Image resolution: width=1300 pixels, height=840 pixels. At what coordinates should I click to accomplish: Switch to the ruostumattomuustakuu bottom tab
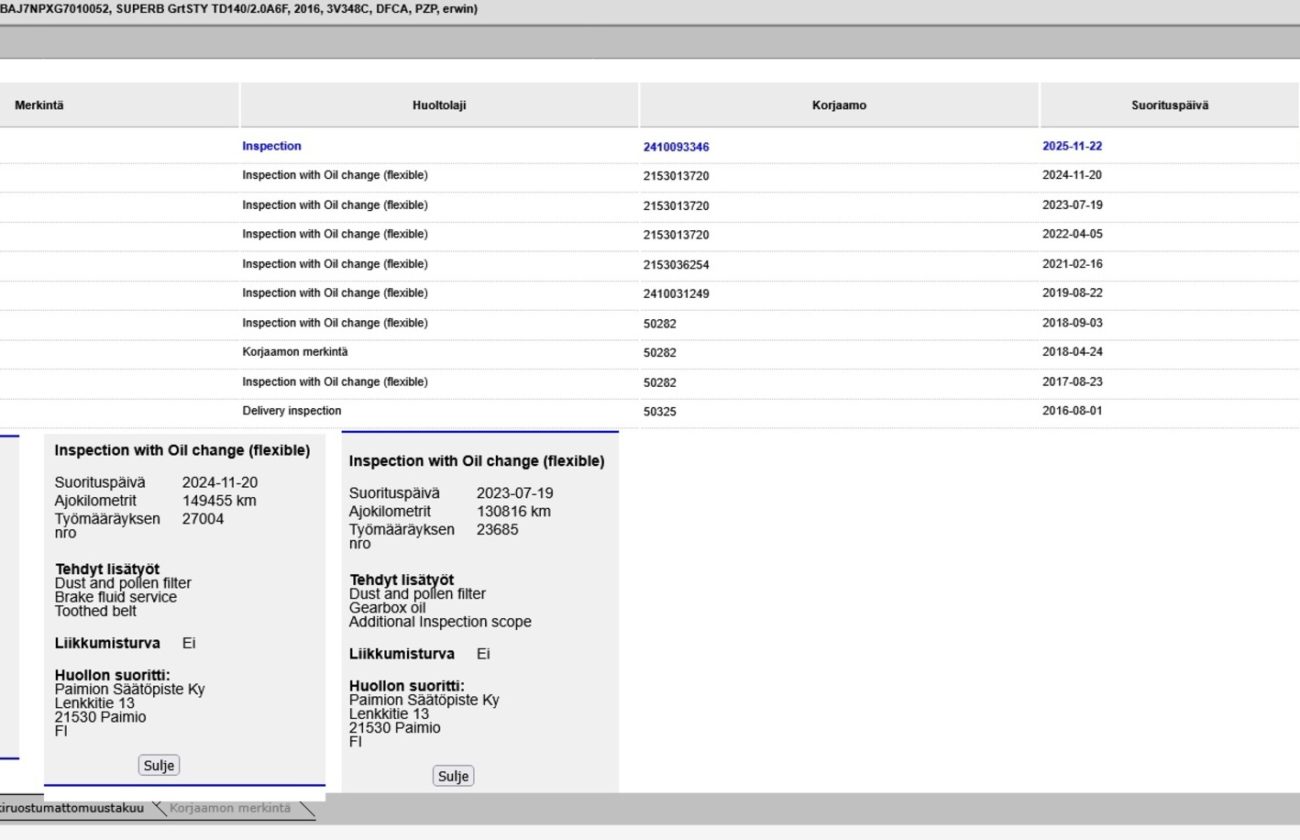tap(73, 809)
